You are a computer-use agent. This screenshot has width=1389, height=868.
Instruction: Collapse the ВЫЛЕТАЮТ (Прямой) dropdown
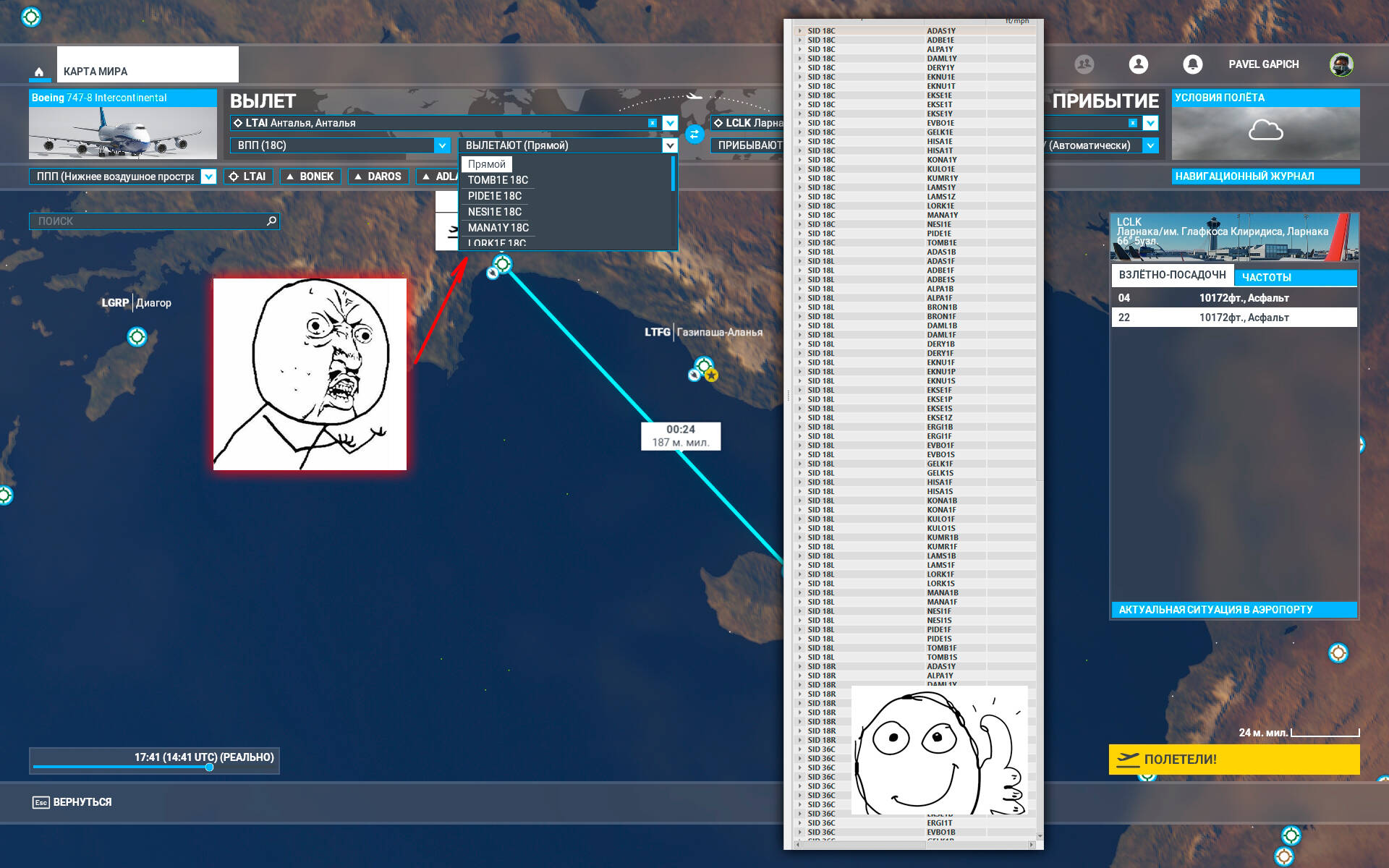(x=670, y=145)
